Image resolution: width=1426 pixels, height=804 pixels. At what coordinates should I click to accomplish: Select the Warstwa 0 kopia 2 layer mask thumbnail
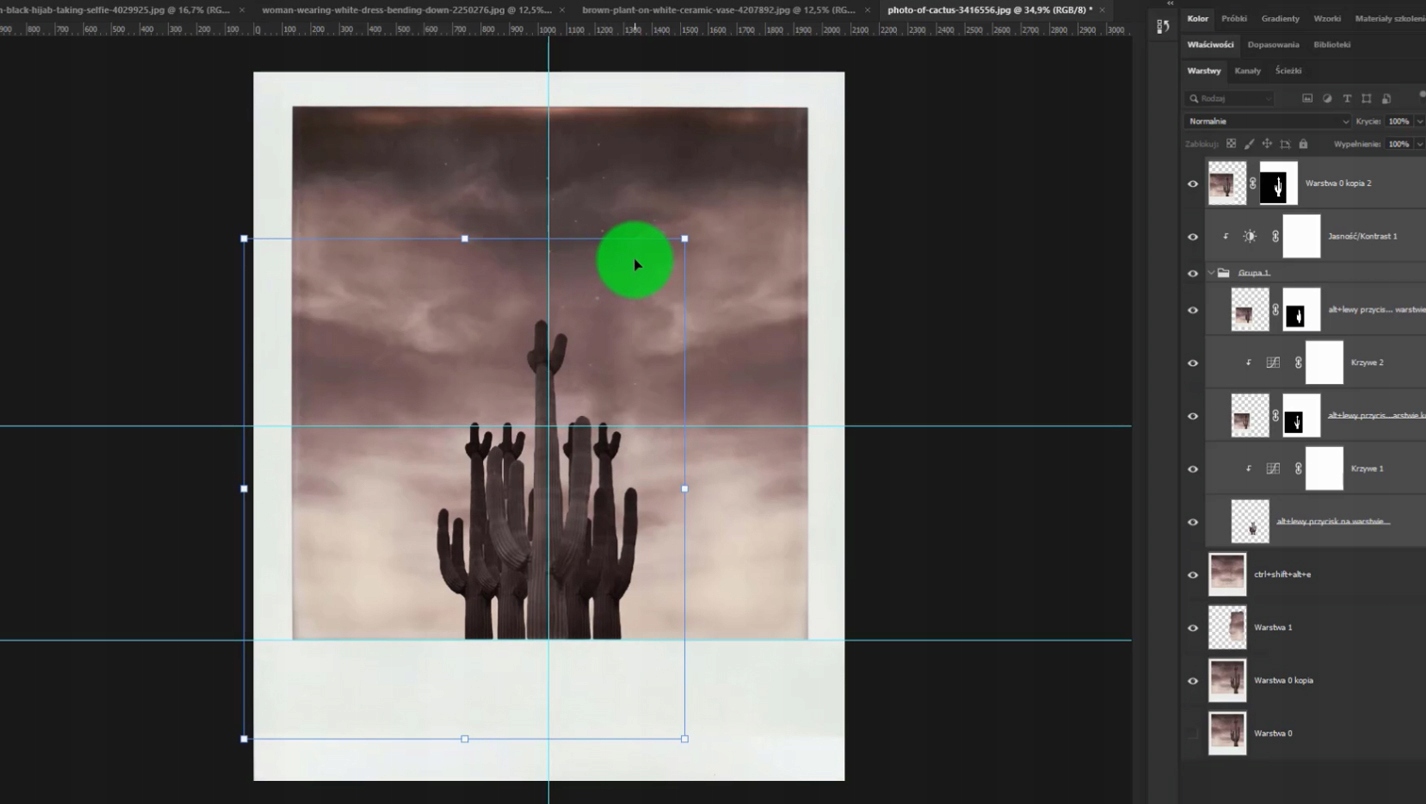click(1278, 184)
